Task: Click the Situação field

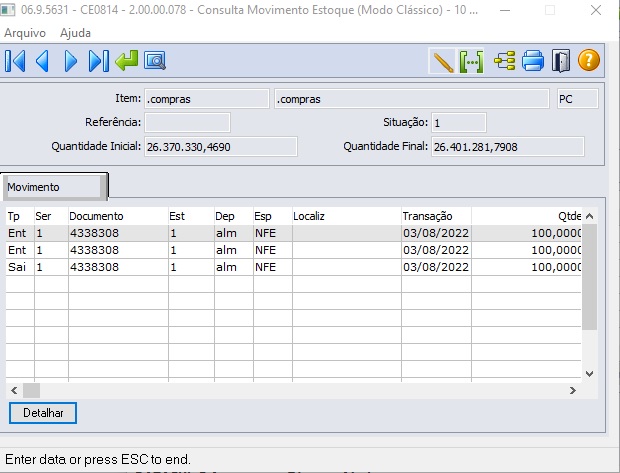Action: [x=459, y=123]
